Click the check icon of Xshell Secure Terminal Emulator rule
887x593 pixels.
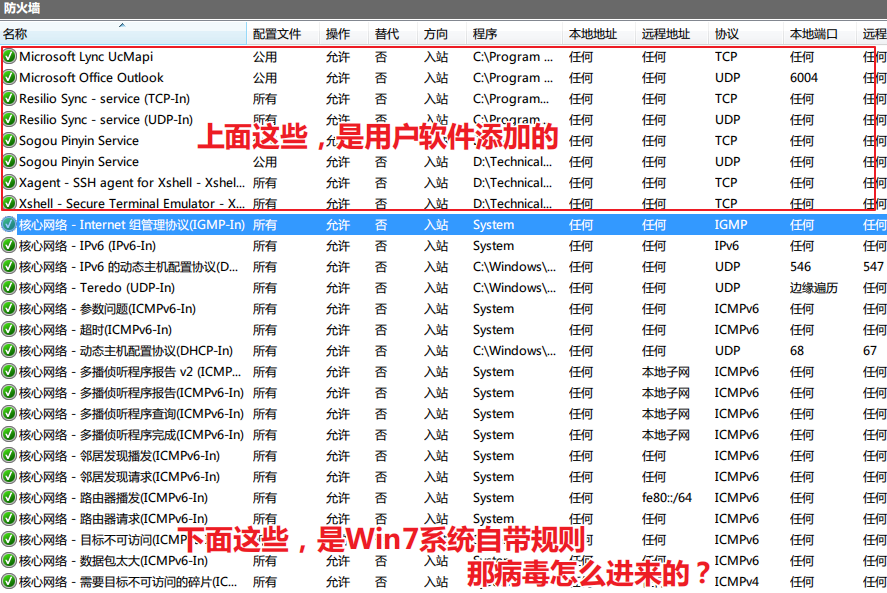point(10,203)
